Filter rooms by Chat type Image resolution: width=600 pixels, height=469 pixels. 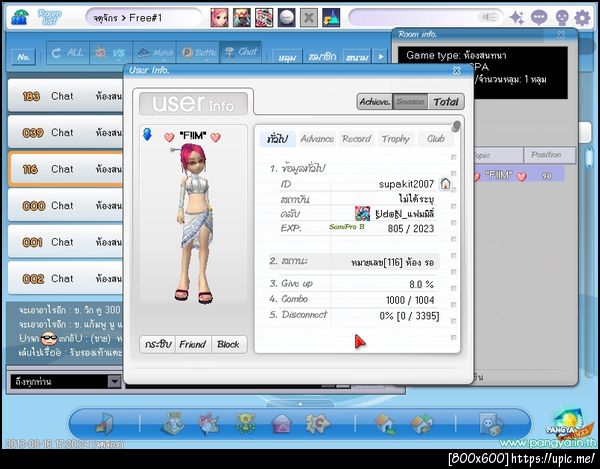(x=241, y=52)
